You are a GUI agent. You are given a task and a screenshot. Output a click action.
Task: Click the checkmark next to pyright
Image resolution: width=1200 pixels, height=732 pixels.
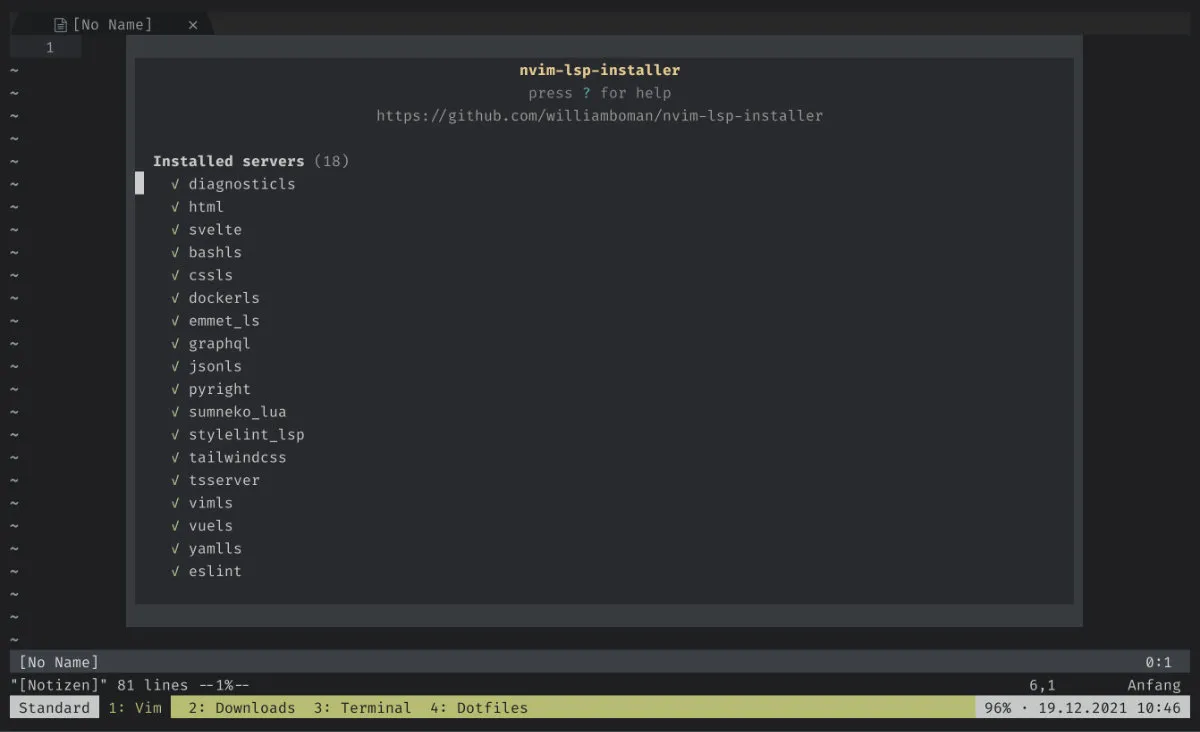point(175,389)
